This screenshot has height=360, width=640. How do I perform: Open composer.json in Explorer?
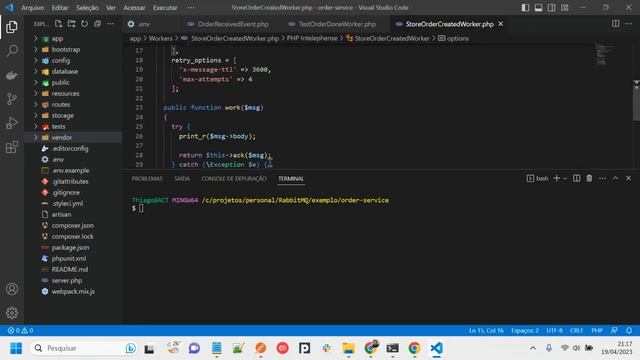[73, 225]
